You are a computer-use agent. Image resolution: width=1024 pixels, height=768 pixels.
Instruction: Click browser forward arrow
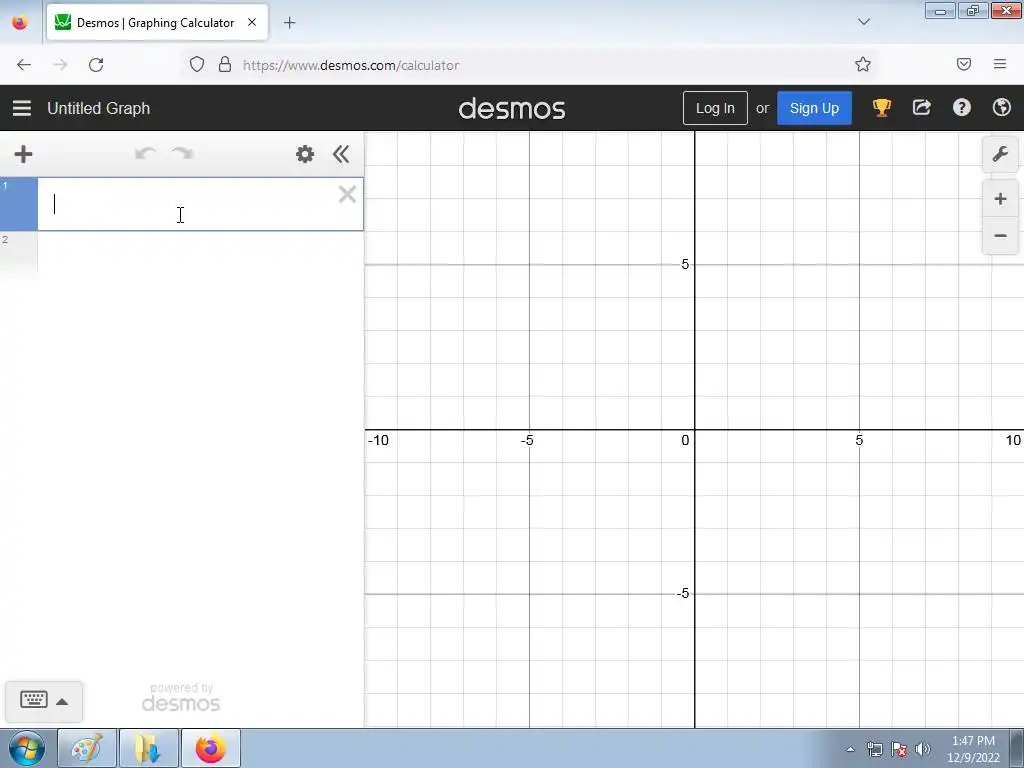[x=60, y=65]
